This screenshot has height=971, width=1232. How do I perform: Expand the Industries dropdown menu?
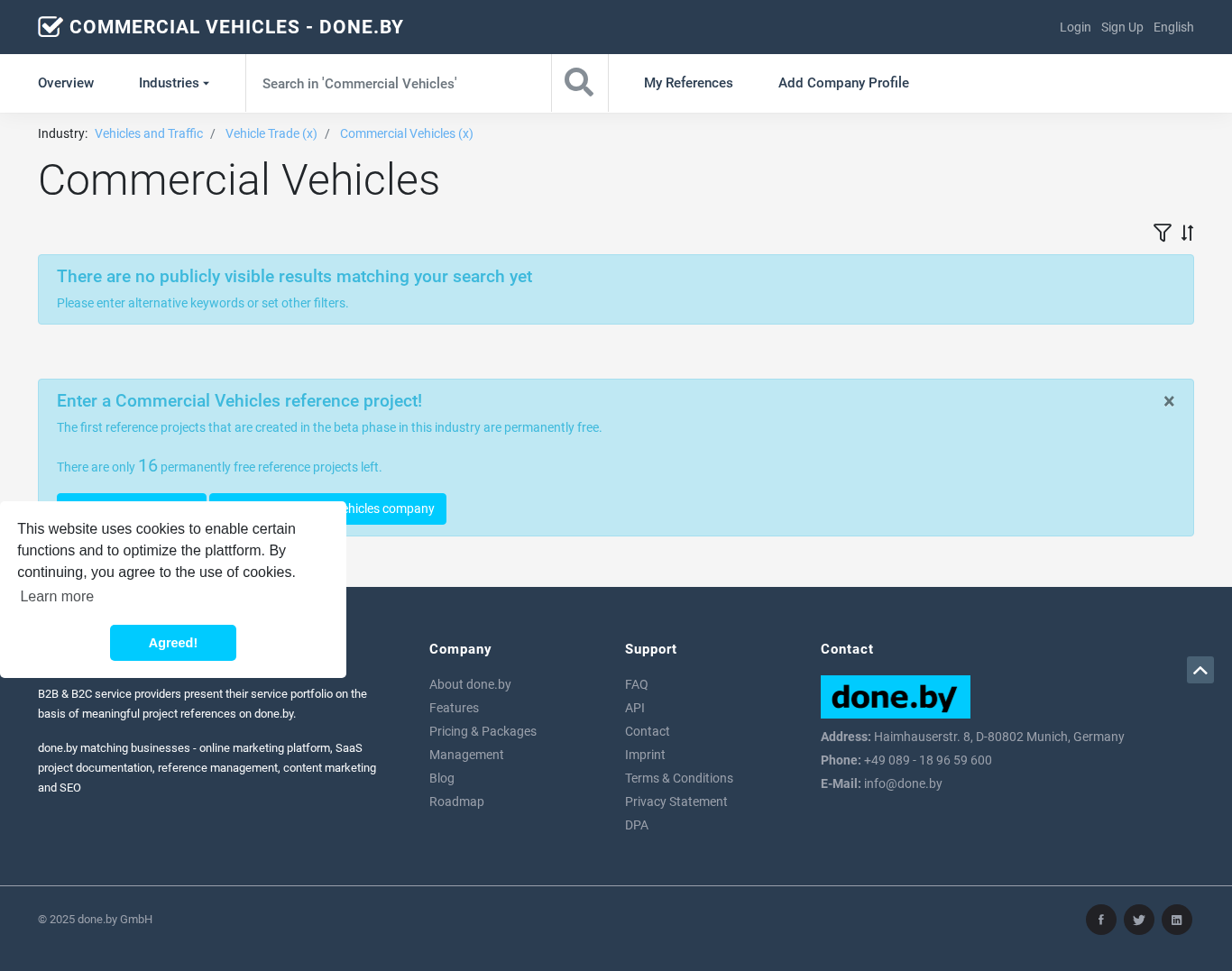pos(173,83)
